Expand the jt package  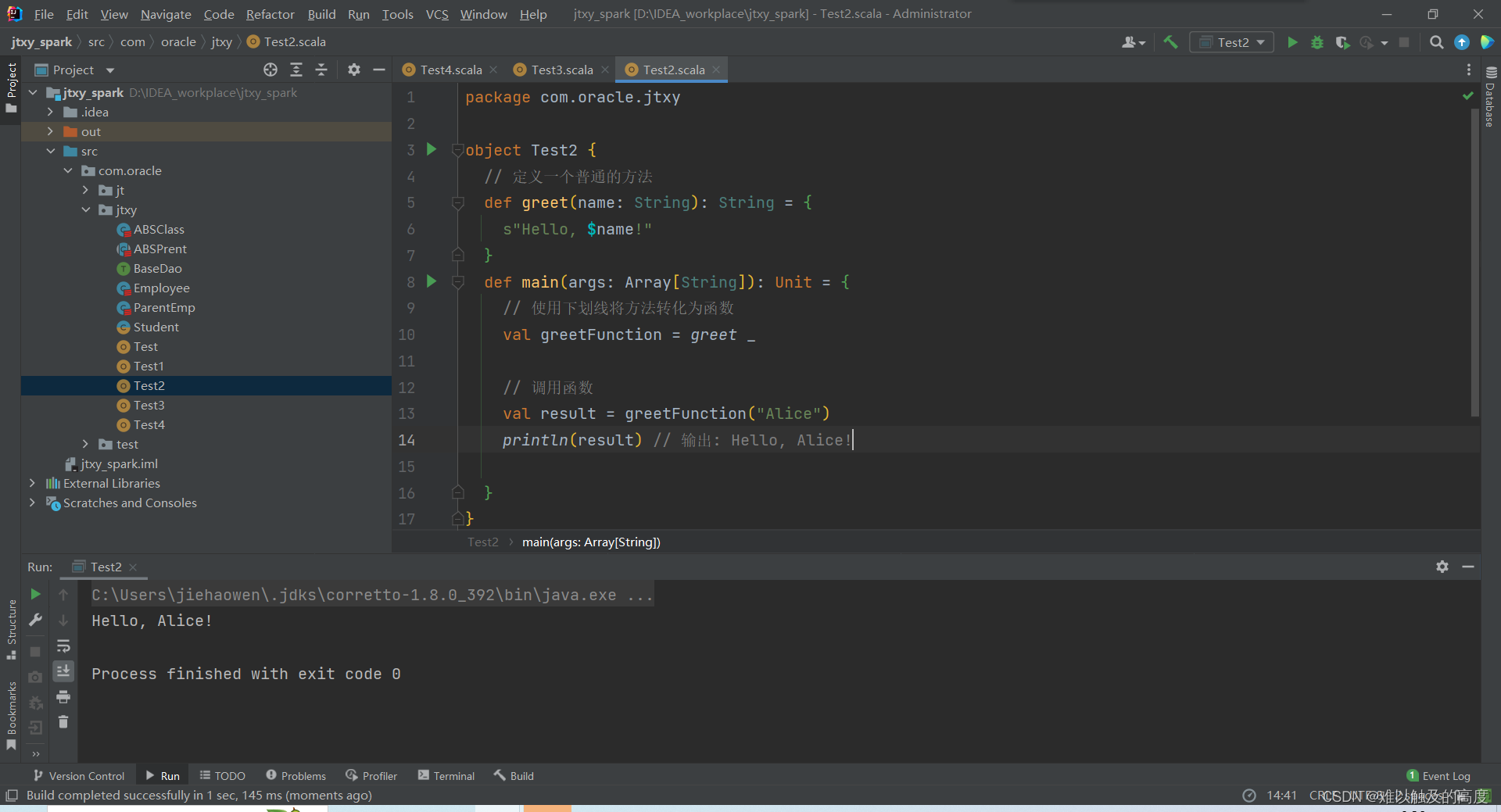[x=85, y=190]
